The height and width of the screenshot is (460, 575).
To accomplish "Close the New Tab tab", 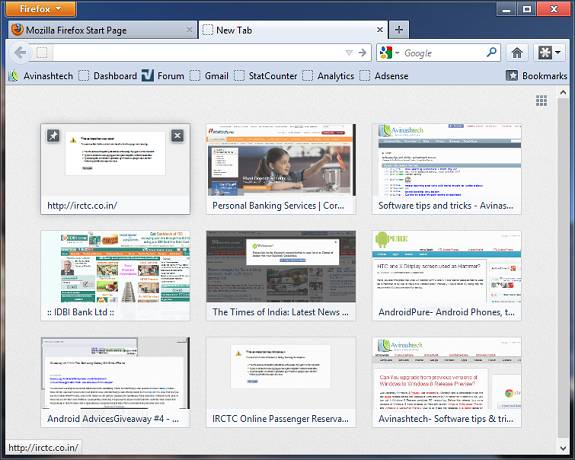I will click(380, 30).
